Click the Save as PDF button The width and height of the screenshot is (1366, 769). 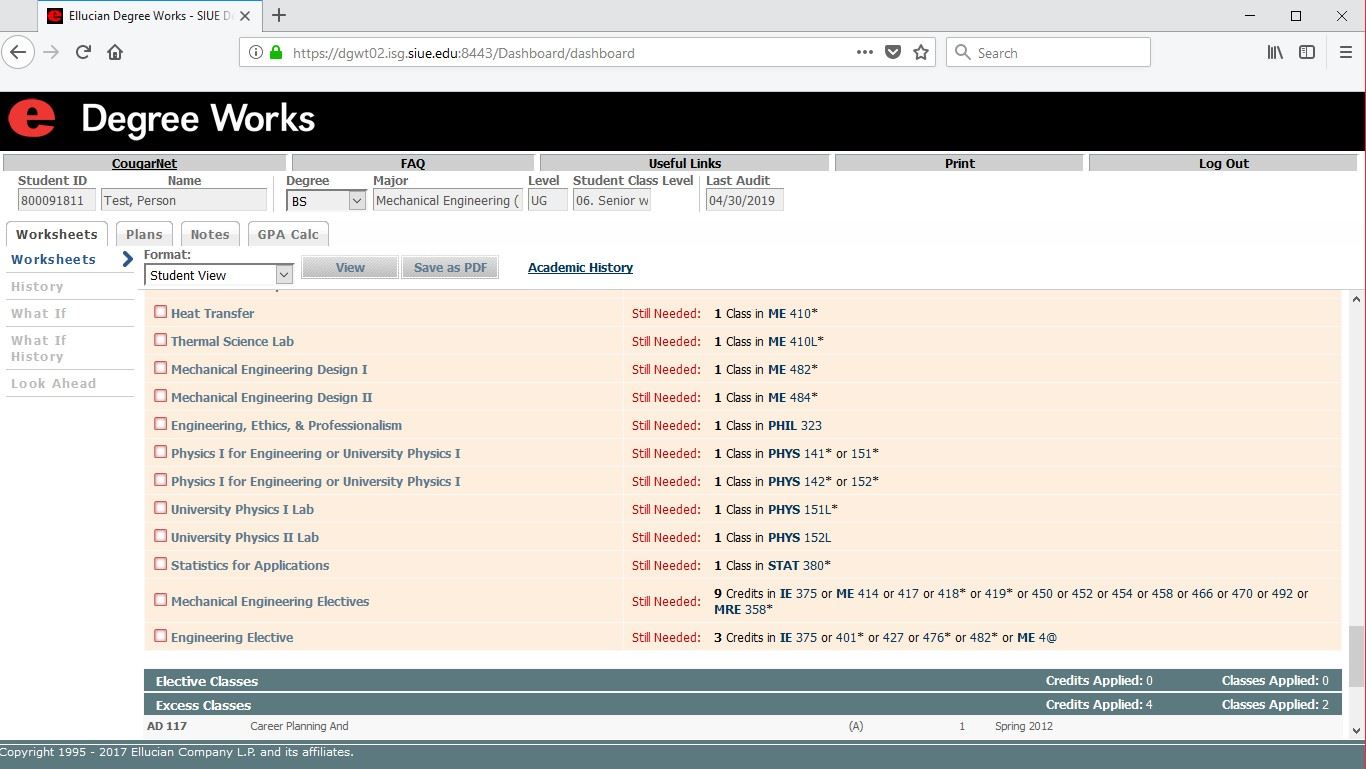pyautogui.click(x=450, y=267)
